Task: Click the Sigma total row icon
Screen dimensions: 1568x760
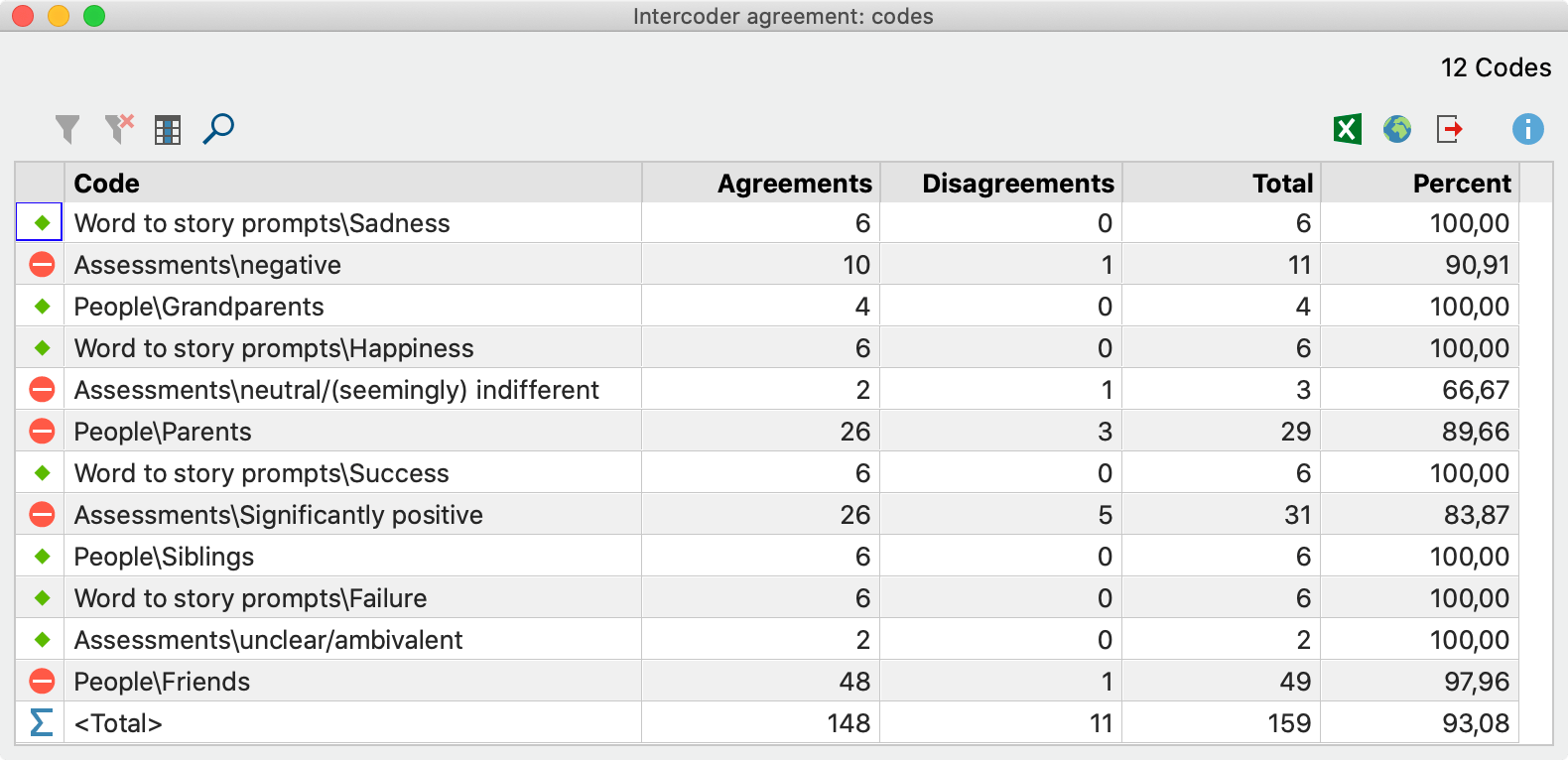Action: (x=41, y=722)
